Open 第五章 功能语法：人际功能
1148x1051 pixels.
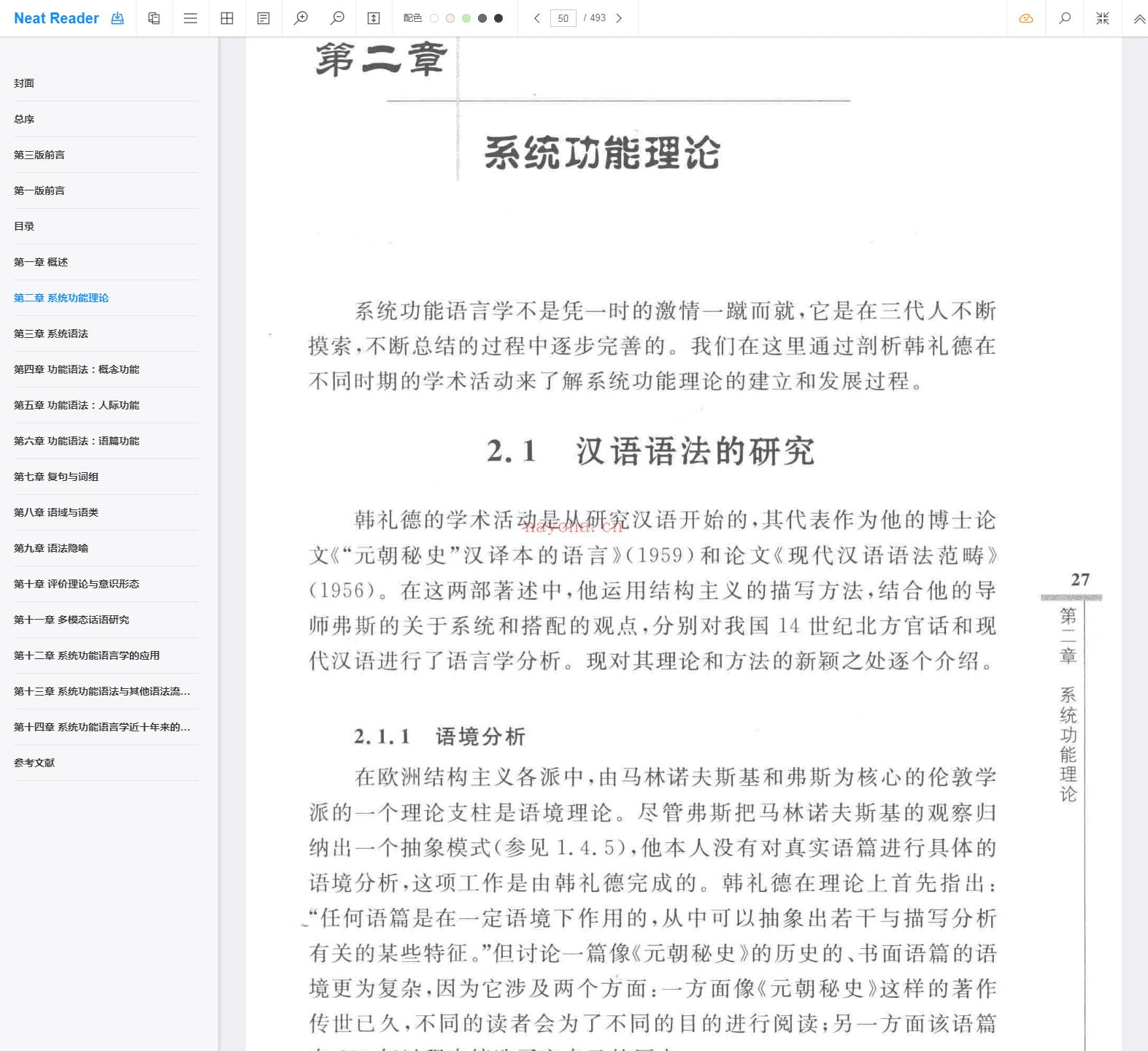tap(106, 405)
